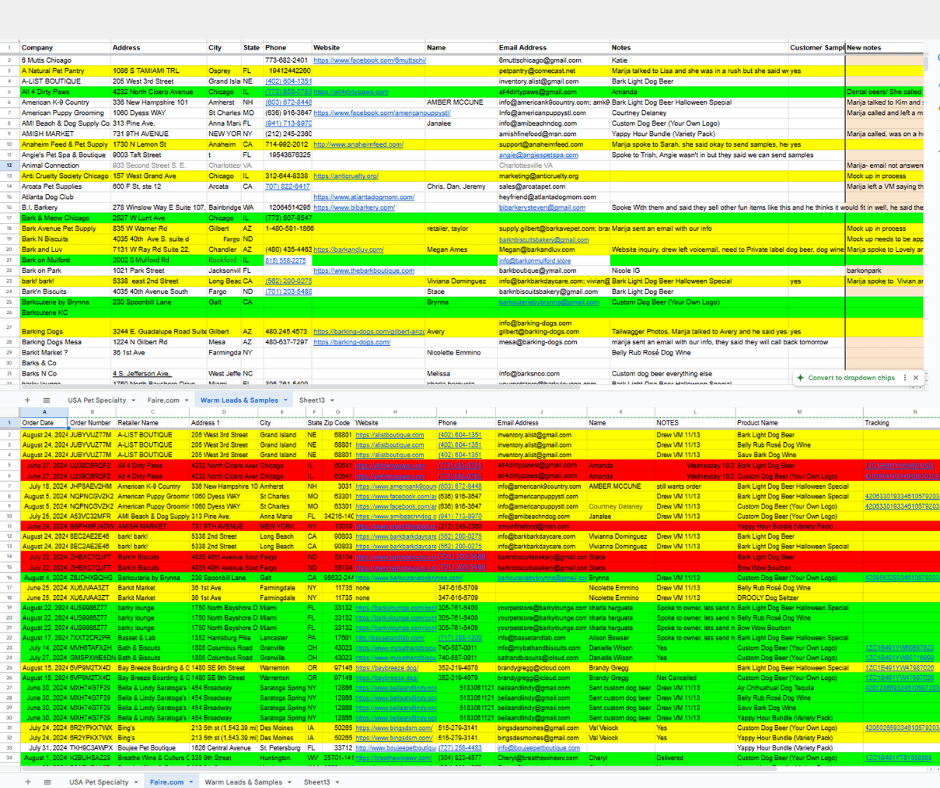Image resolution: width=940 pixels, height=788 pixels.
Task: Select the Anaheim Feed & Pet Supply cell
Action: point(65,145)
